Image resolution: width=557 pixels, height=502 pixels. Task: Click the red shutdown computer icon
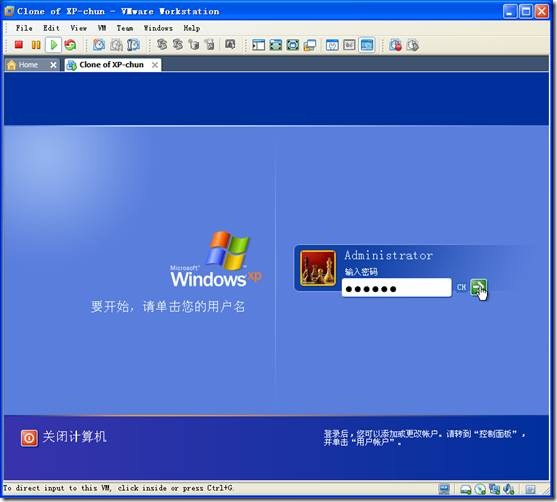point(29,438)
